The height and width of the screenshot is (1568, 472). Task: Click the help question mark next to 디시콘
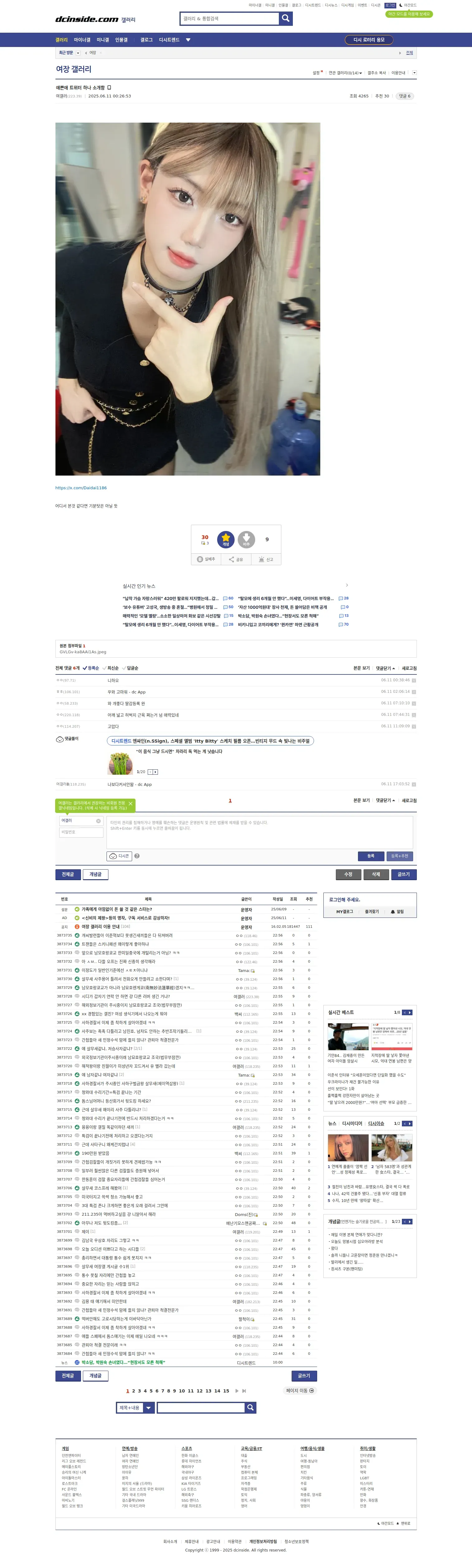tap(137, 856)
